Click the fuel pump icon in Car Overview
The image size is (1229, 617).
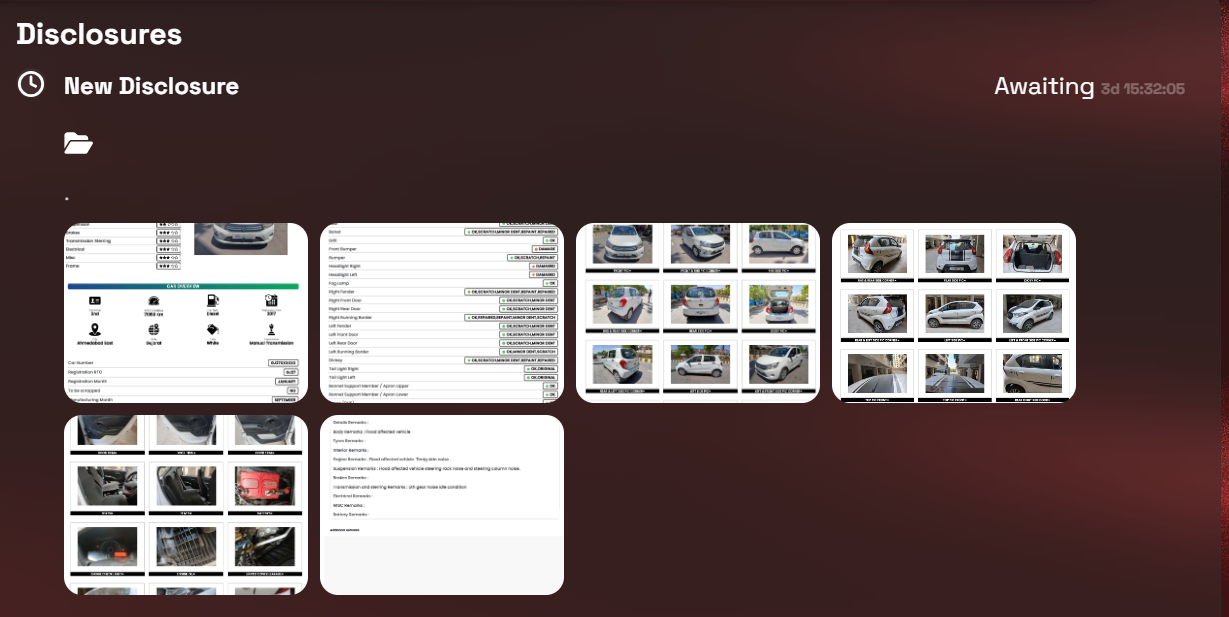pyautogui.click(x=211, y=300)
